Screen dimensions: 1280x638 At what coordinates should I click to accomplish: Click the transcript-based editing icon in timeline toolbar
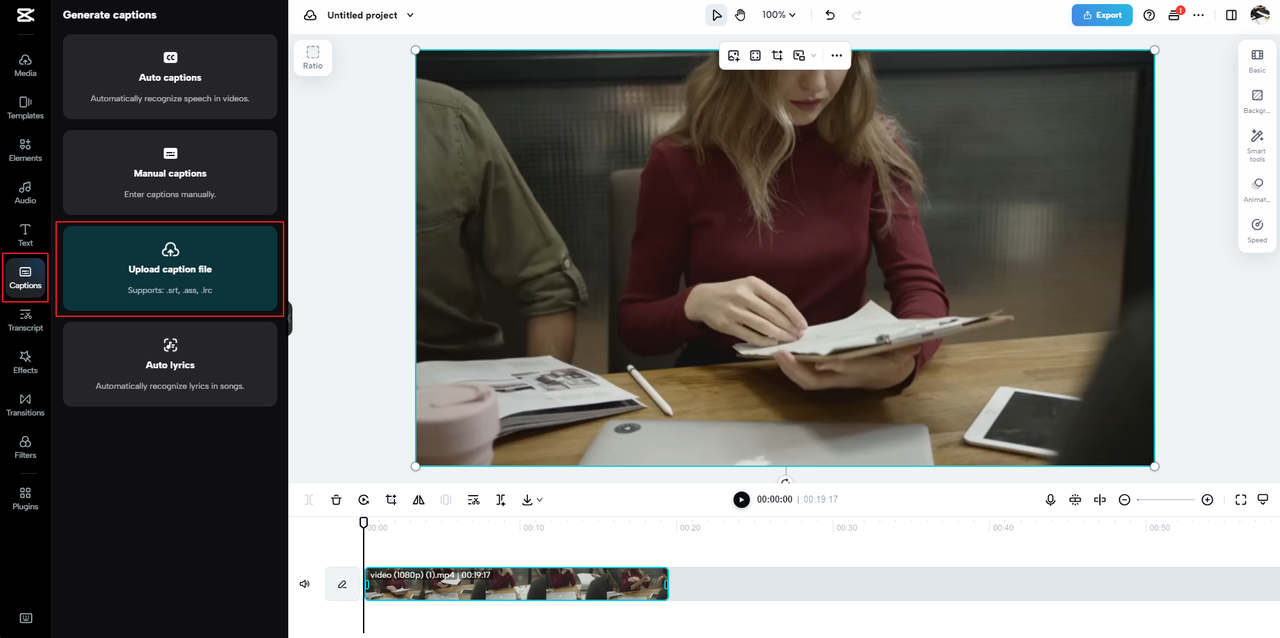[x=474, y=499]
